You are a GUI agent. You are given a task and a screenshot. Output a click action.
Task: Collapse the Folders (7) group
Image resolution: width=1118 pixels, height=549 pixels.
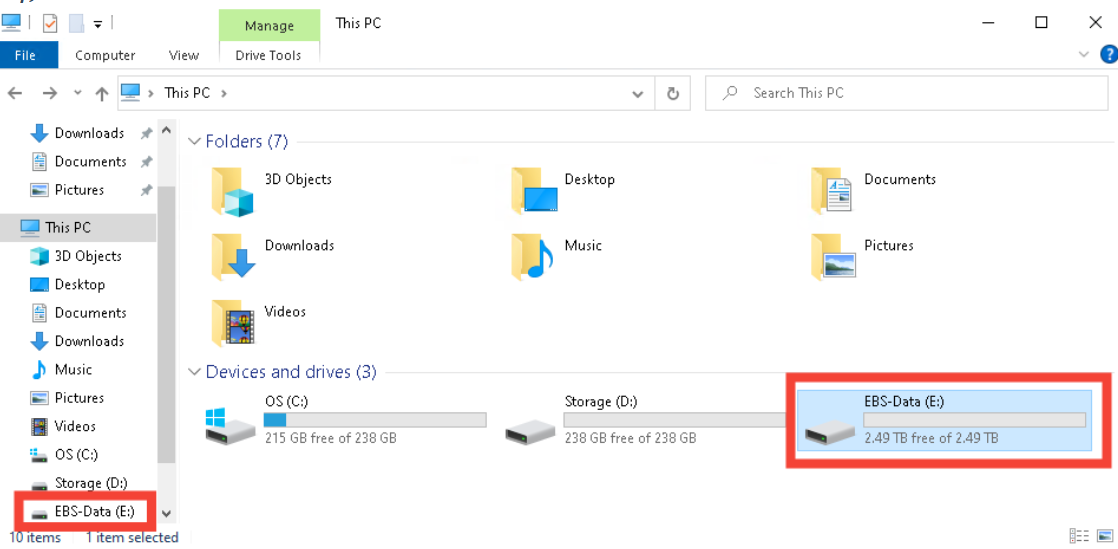click(x=195, y=142)
